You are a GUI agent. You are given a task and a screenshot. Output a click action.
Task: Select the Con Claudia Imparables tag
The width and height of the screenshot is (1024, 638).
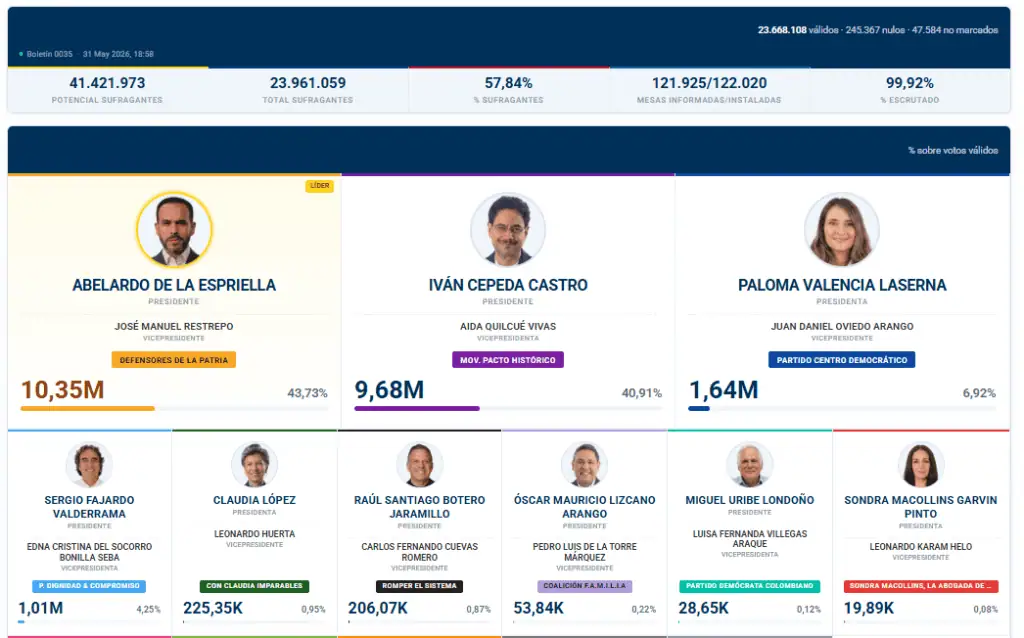coord(255,586)
